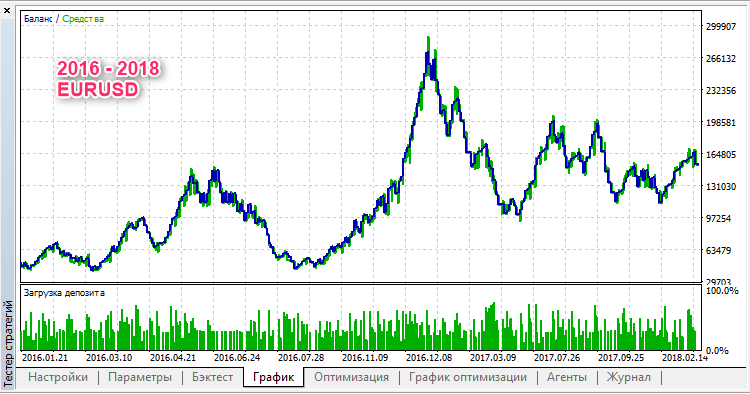Click the 100.0% deposit load label
750x394 pixels.
coord(722,291)
